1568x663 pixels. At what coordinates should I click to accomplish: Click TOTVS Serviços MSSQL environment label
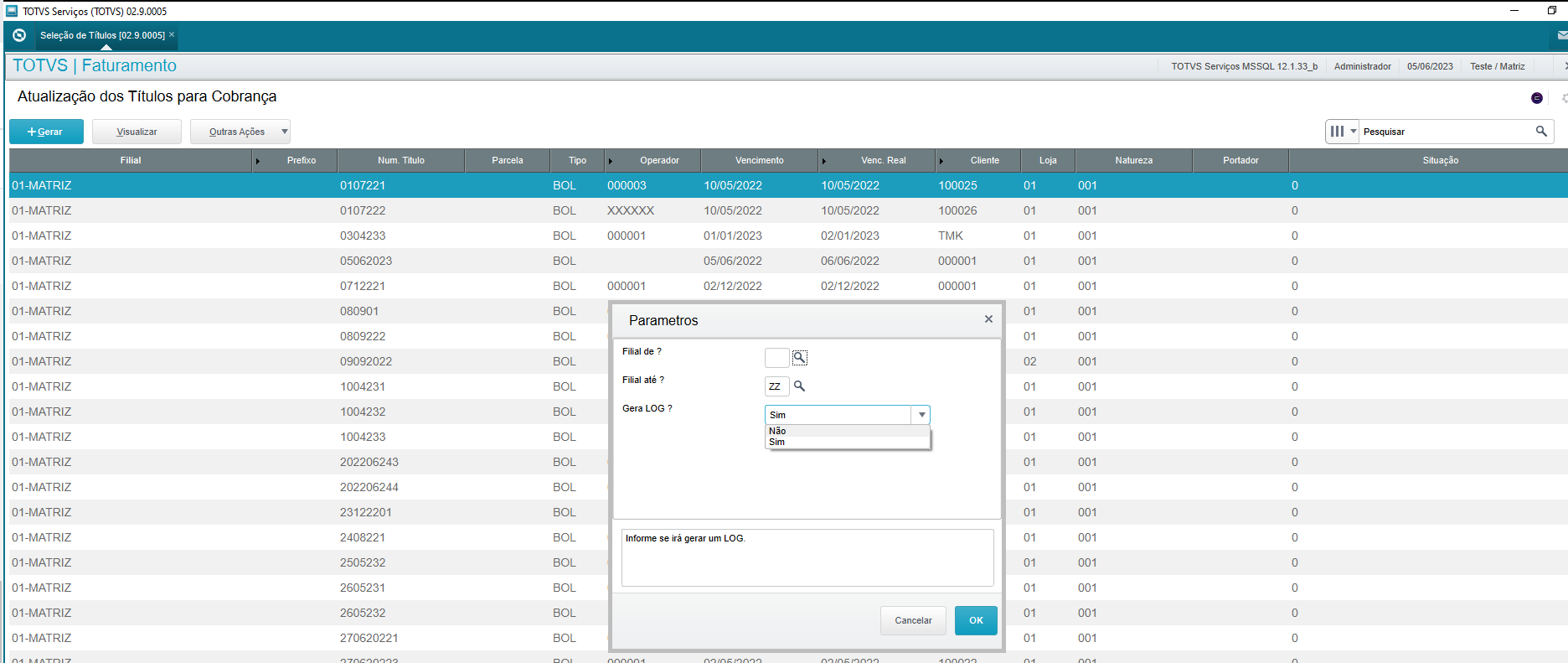click(x=1244, y=66)
